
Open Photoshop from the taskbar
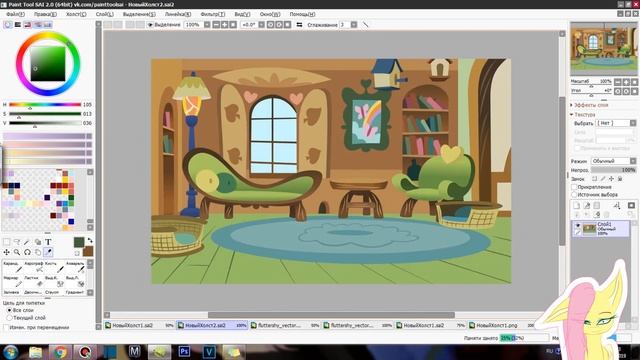click(x=184, y=351)
